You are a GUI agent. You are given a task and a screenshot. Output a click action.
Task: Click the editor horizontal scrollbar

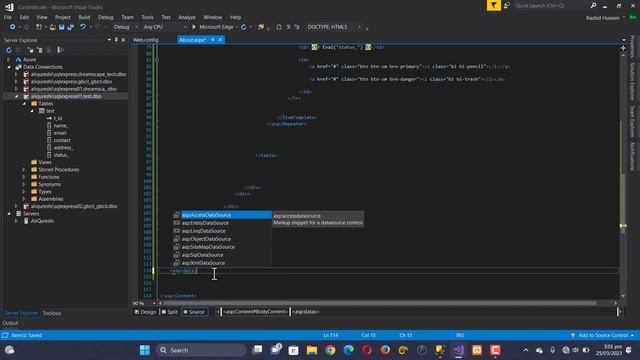380,303
